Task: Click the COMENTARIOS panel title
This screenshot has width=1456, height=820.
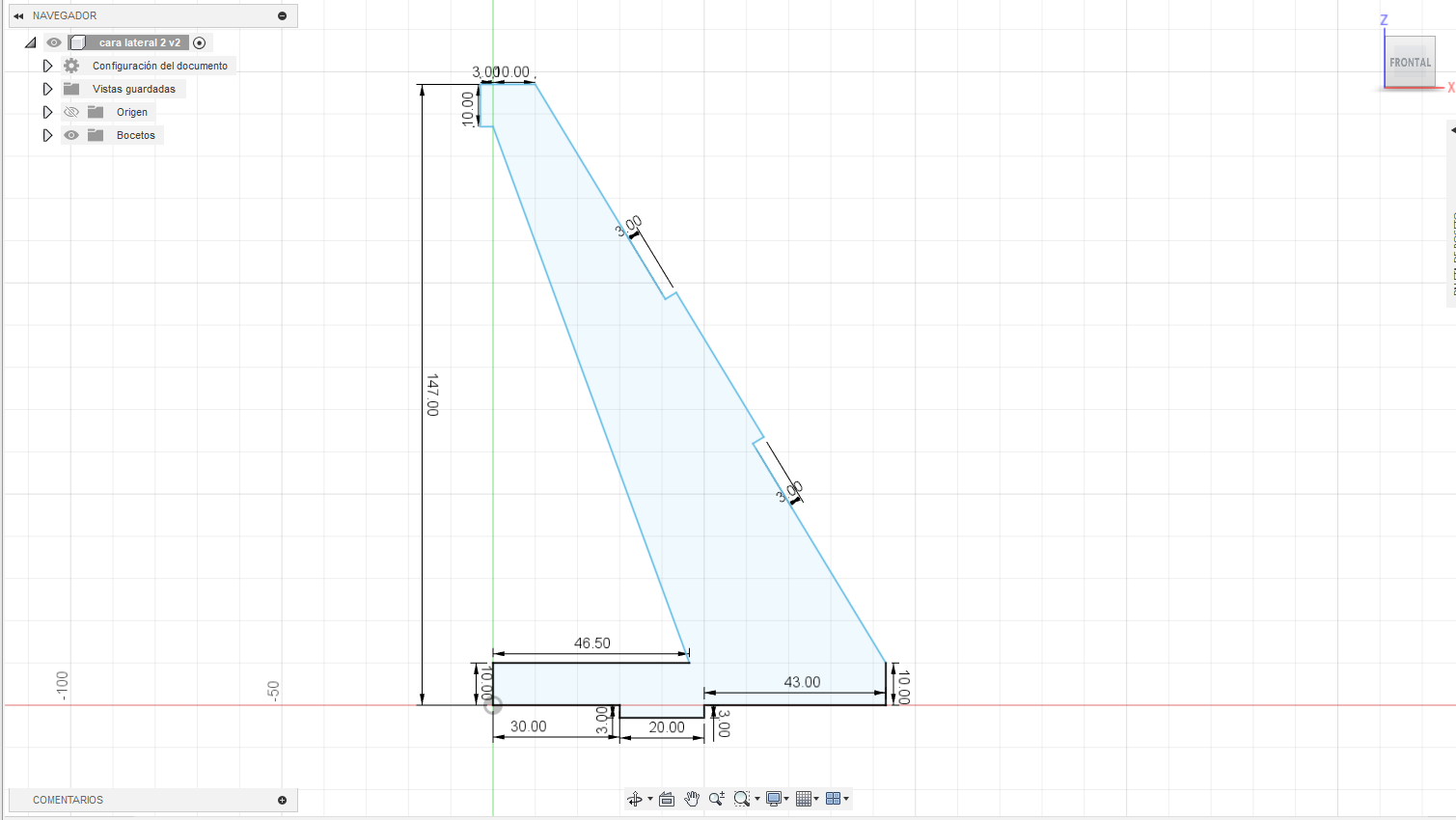Action: point(68,800)
